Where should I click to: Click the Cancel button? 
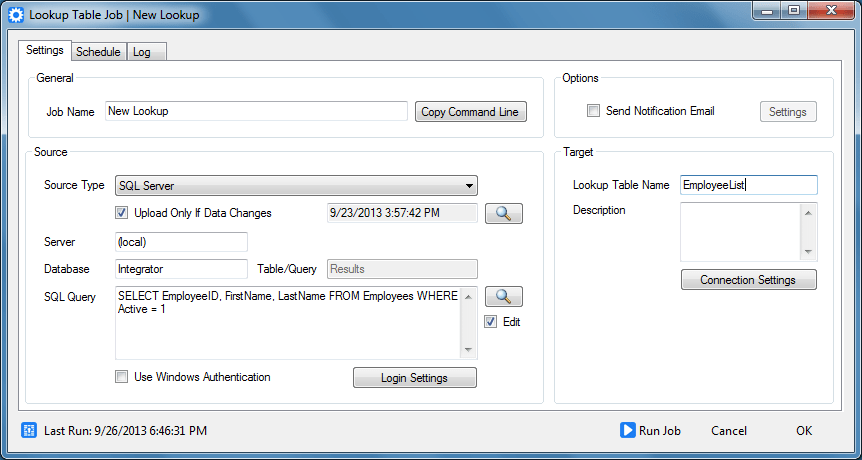(x=729, y=431)
